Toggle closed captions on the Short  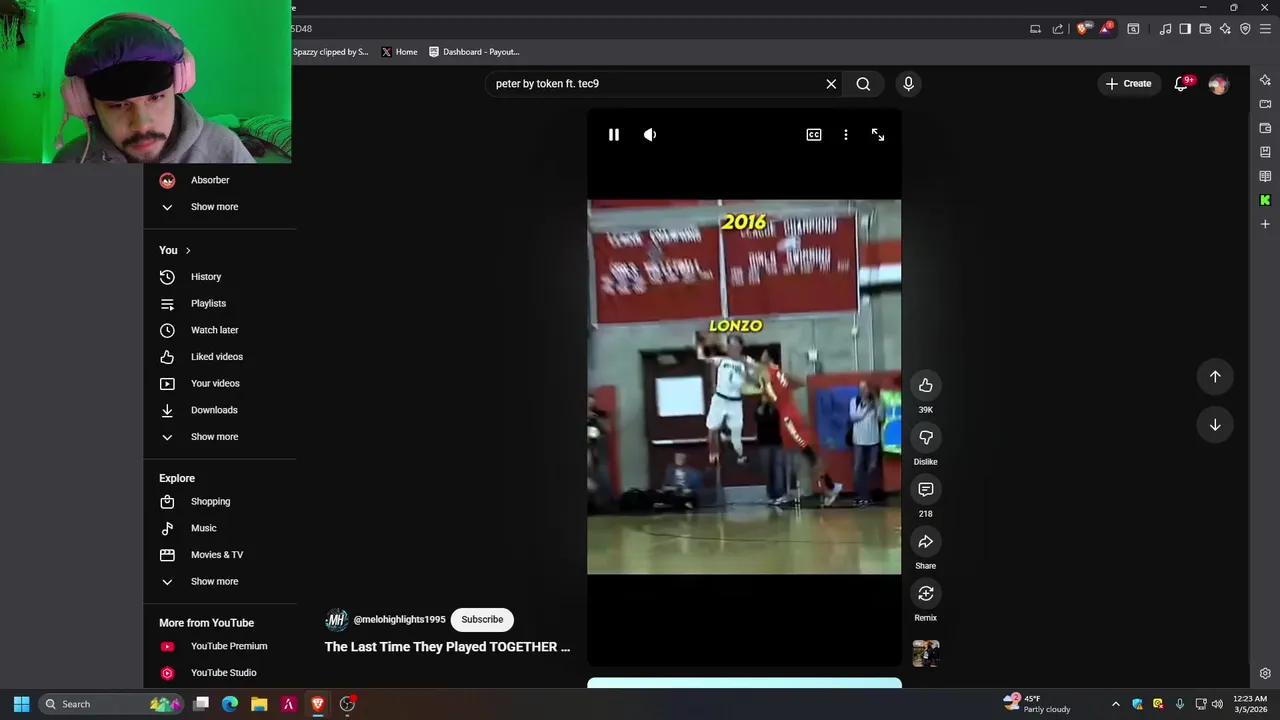coord(814,135)
